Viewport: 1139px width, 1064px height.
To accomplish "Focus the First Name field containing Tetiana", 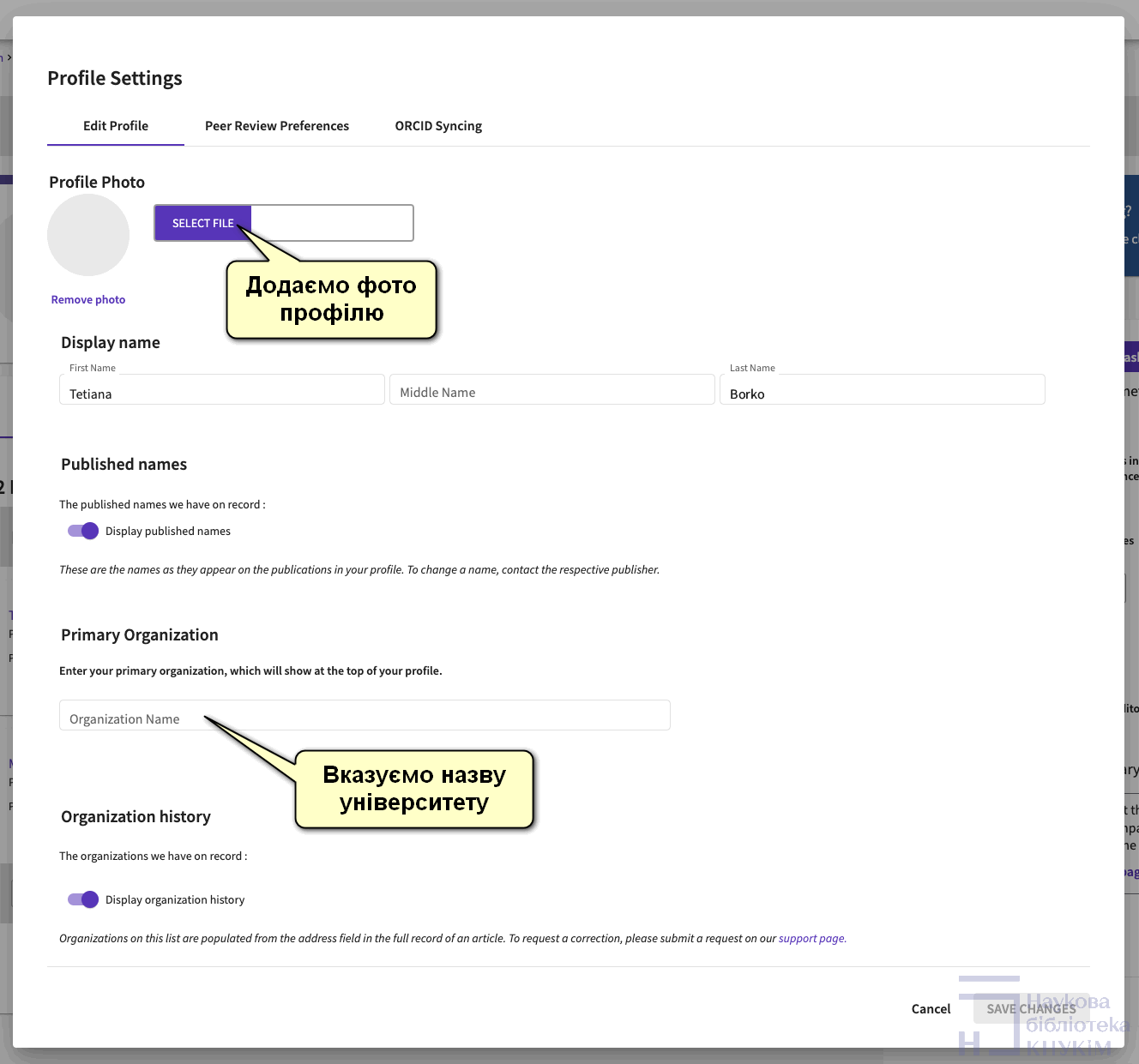I will (221, 393).
